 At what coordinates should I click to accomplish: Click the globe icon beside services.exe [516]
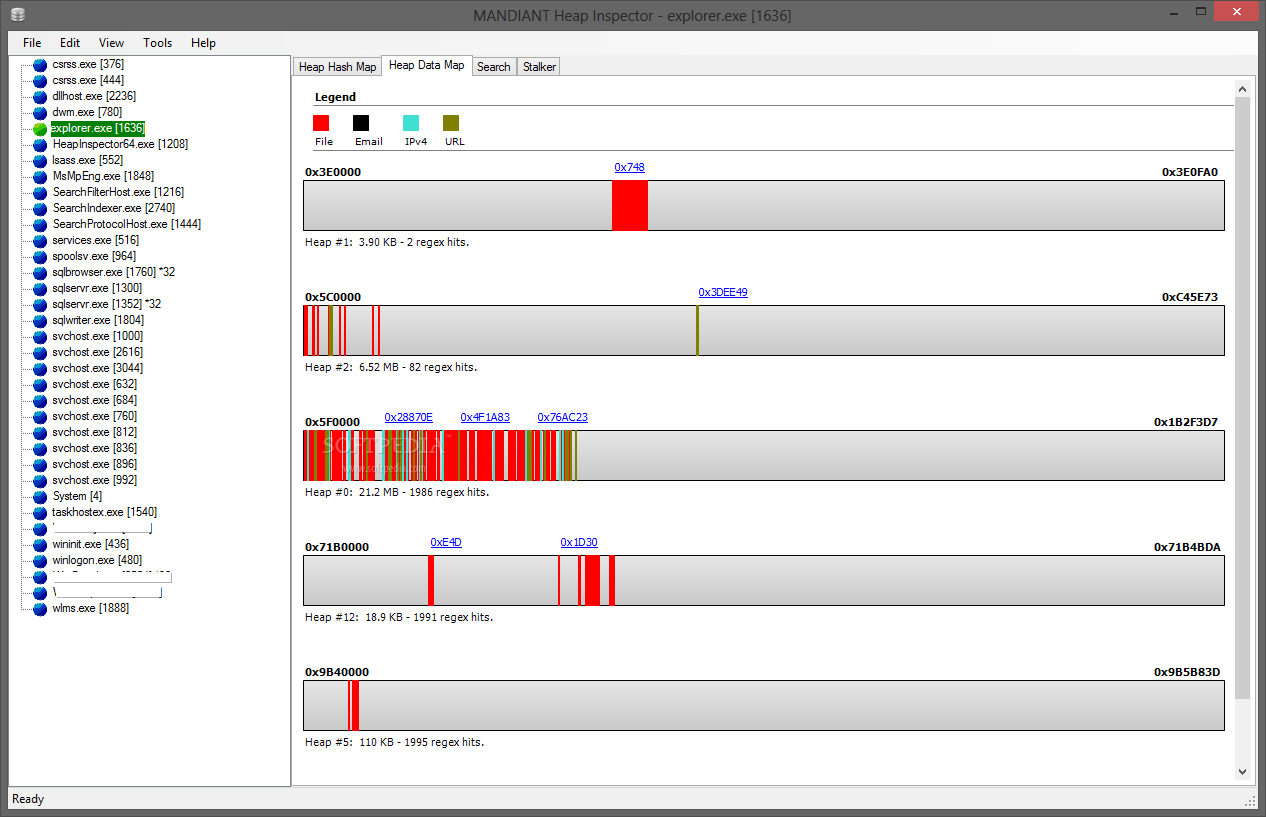point(40,241)
